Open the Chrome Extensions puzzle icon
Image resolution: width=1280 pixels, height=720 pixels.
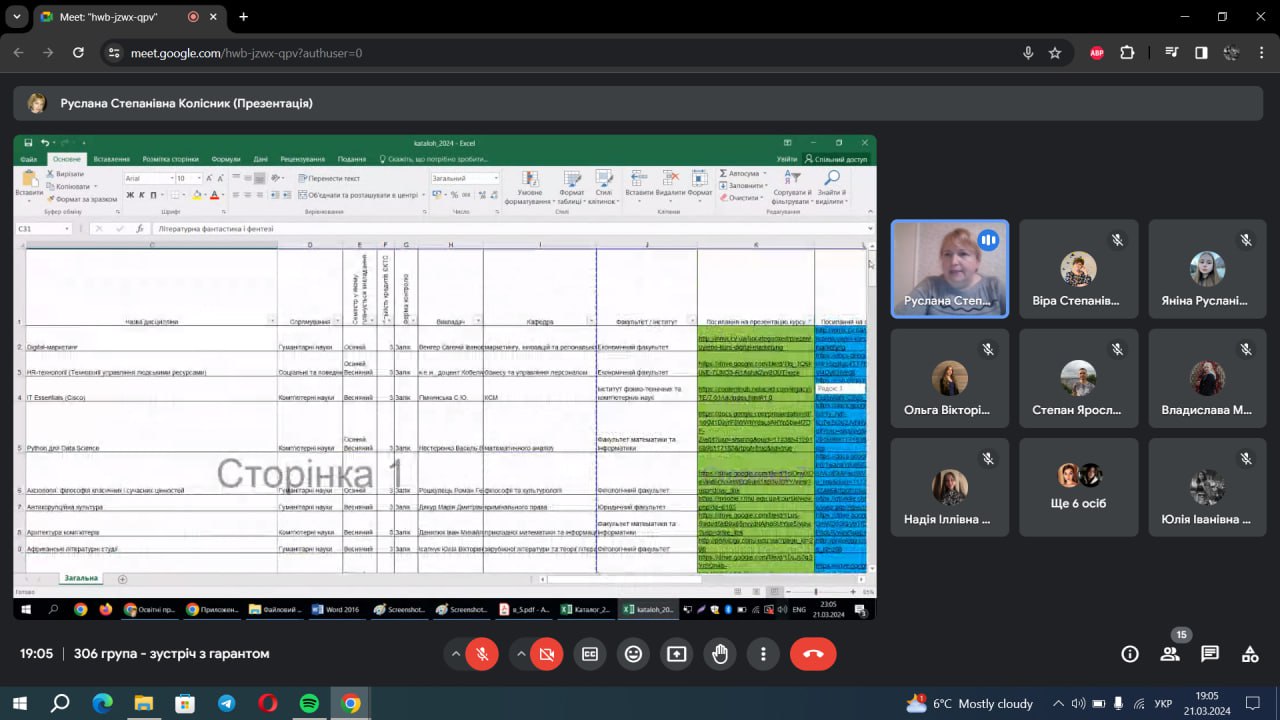[1127, 53]
